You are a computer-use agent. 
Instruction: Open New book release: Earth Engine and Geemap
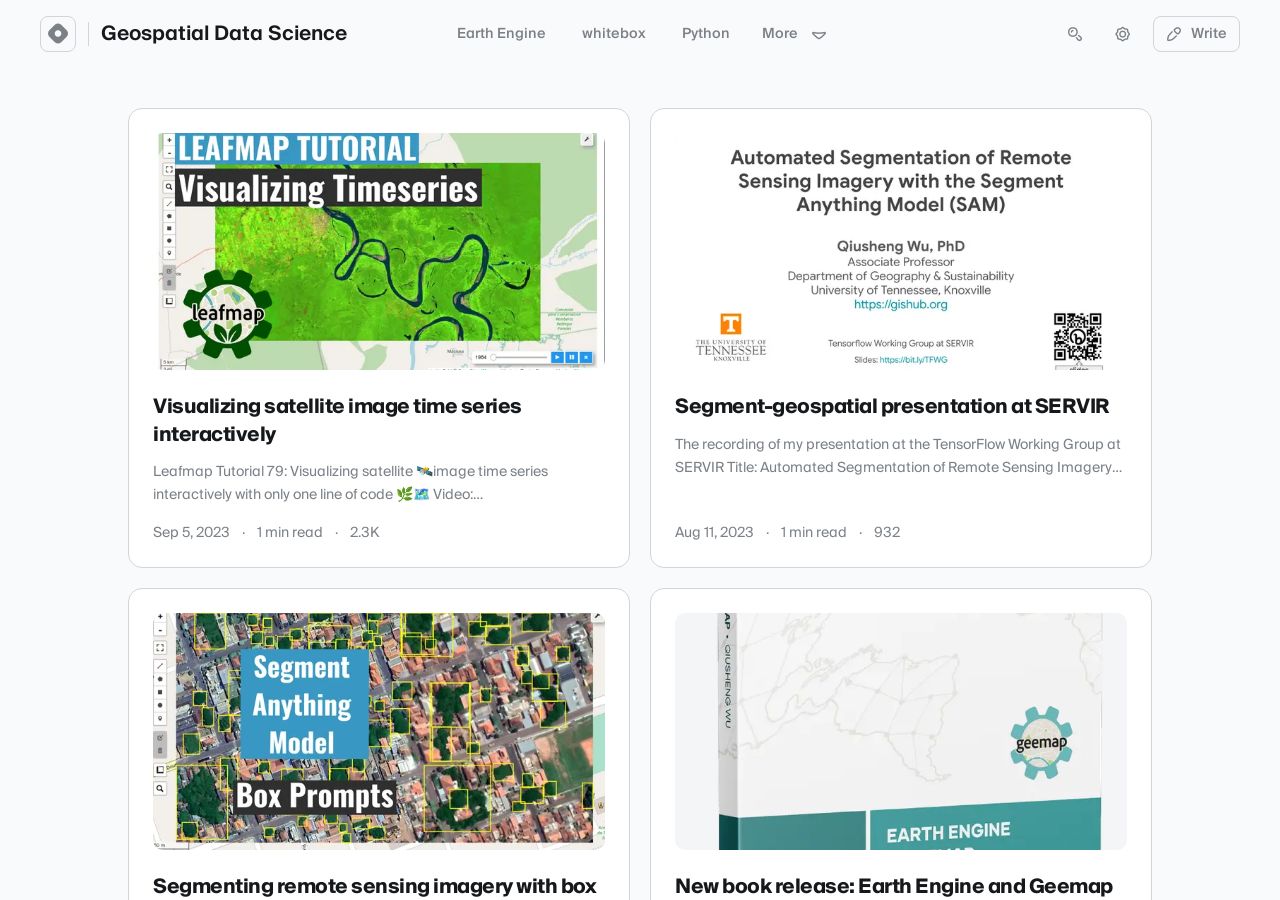click(894, 886)
